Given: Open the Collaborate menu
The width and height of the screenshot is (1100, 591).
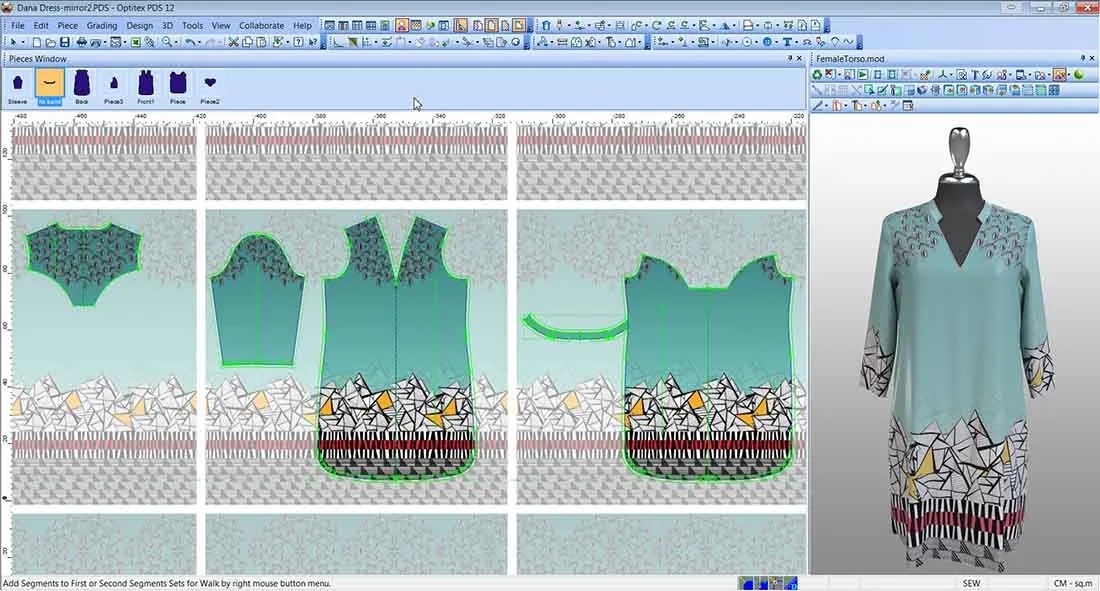Looking at the screenshot, I should click(262, 25).
